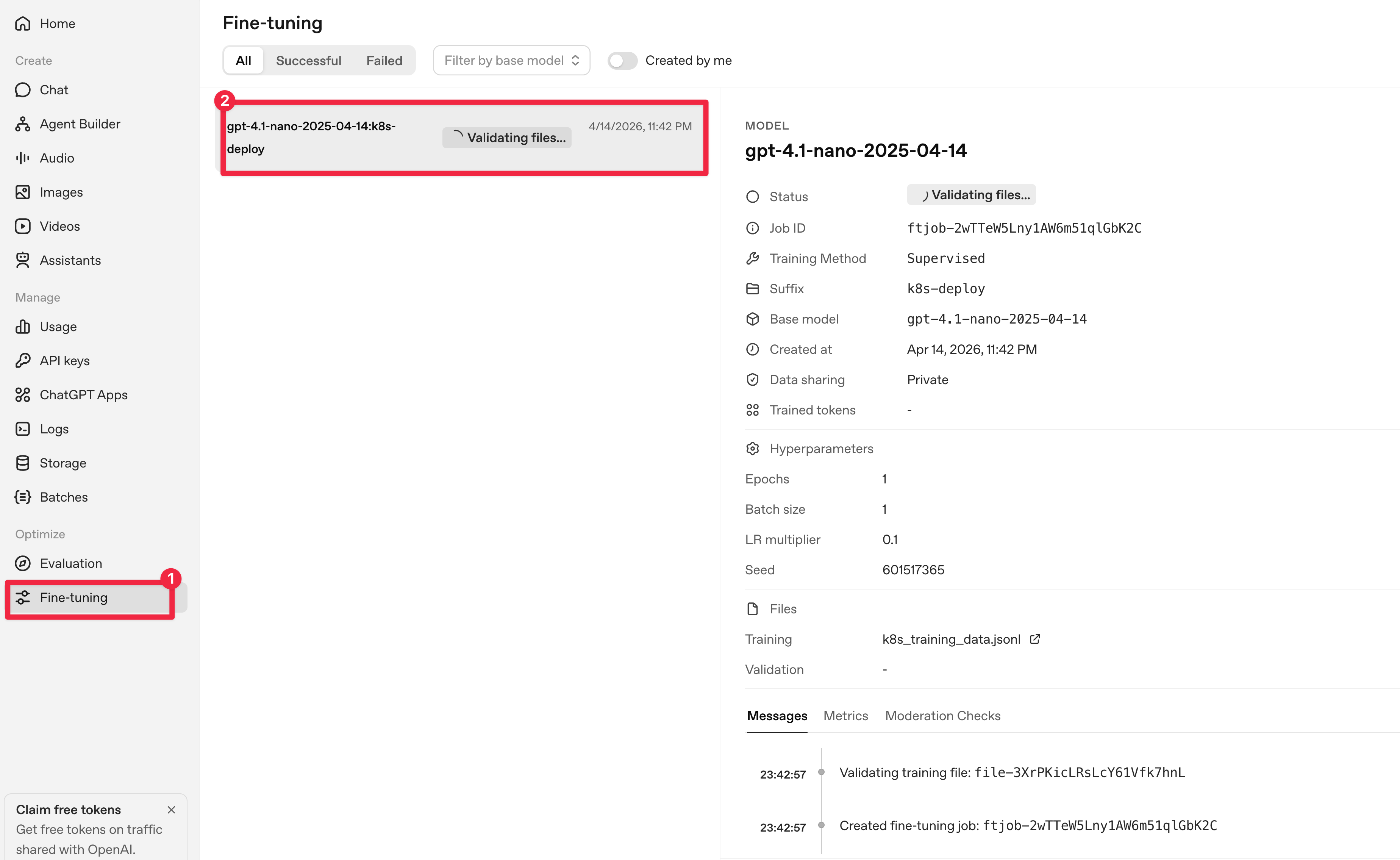Open the Evaluation page

tap(70, 564)
